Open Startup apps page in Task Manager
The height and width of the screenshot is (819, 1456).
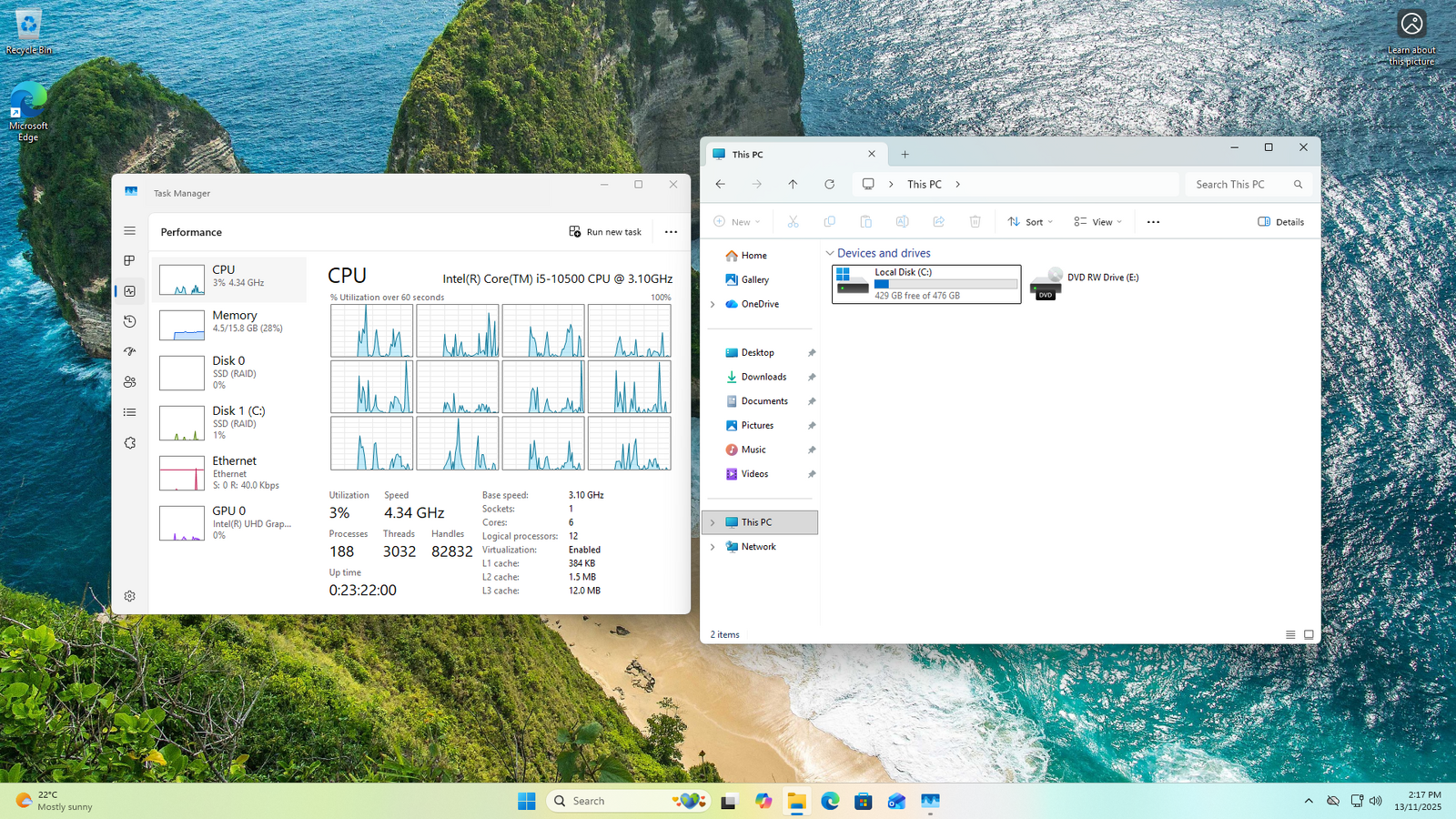tap(130, 351)
